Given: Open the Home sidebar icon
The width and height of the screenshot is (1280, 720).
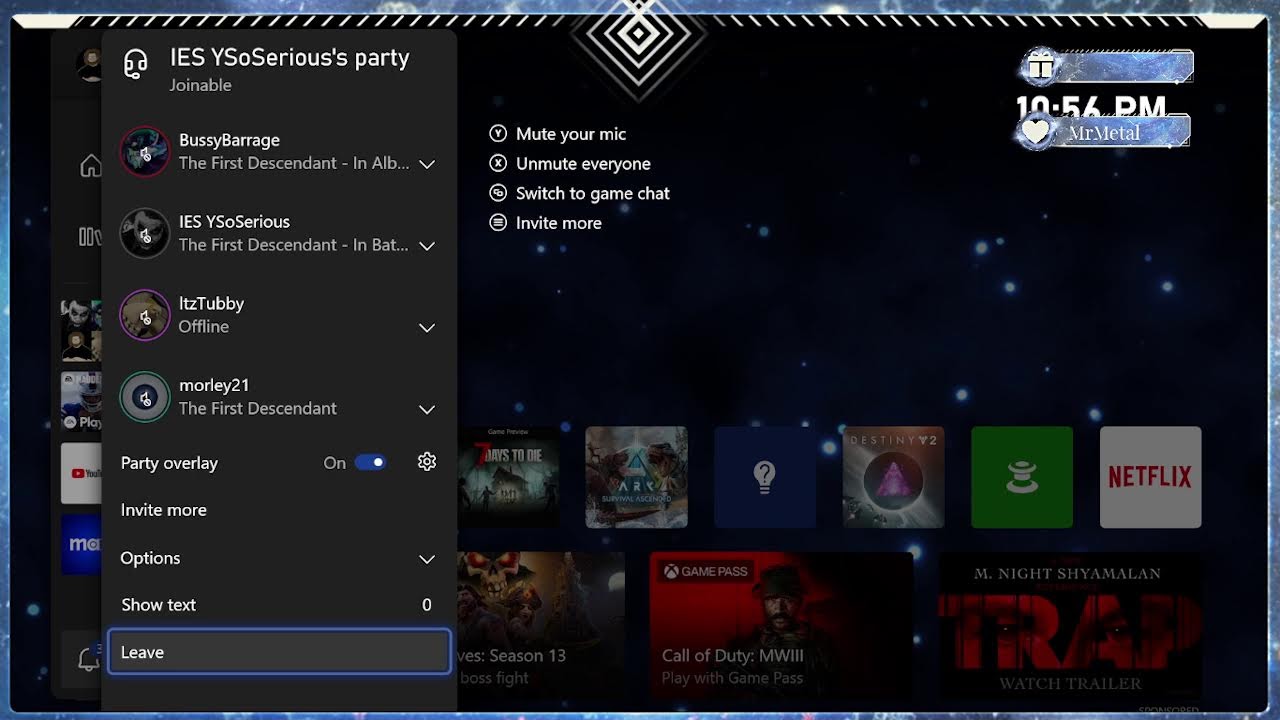Looking at the screenshot, I should 91,165.
